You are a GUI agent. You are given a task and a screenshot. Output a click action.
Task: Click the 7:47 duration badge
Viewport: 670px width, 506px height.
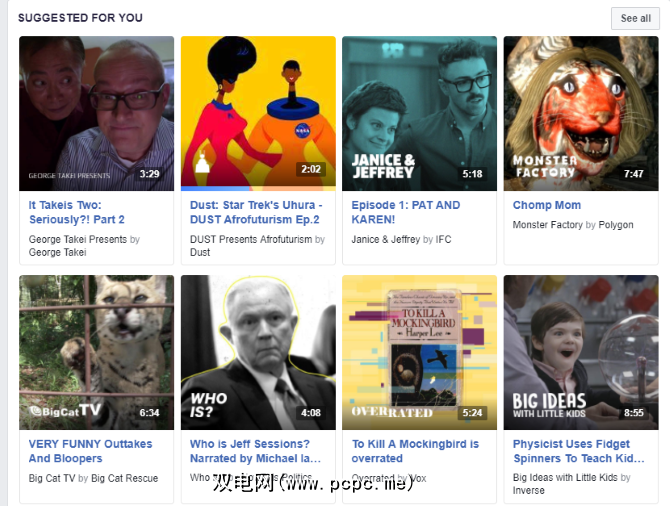633,174
